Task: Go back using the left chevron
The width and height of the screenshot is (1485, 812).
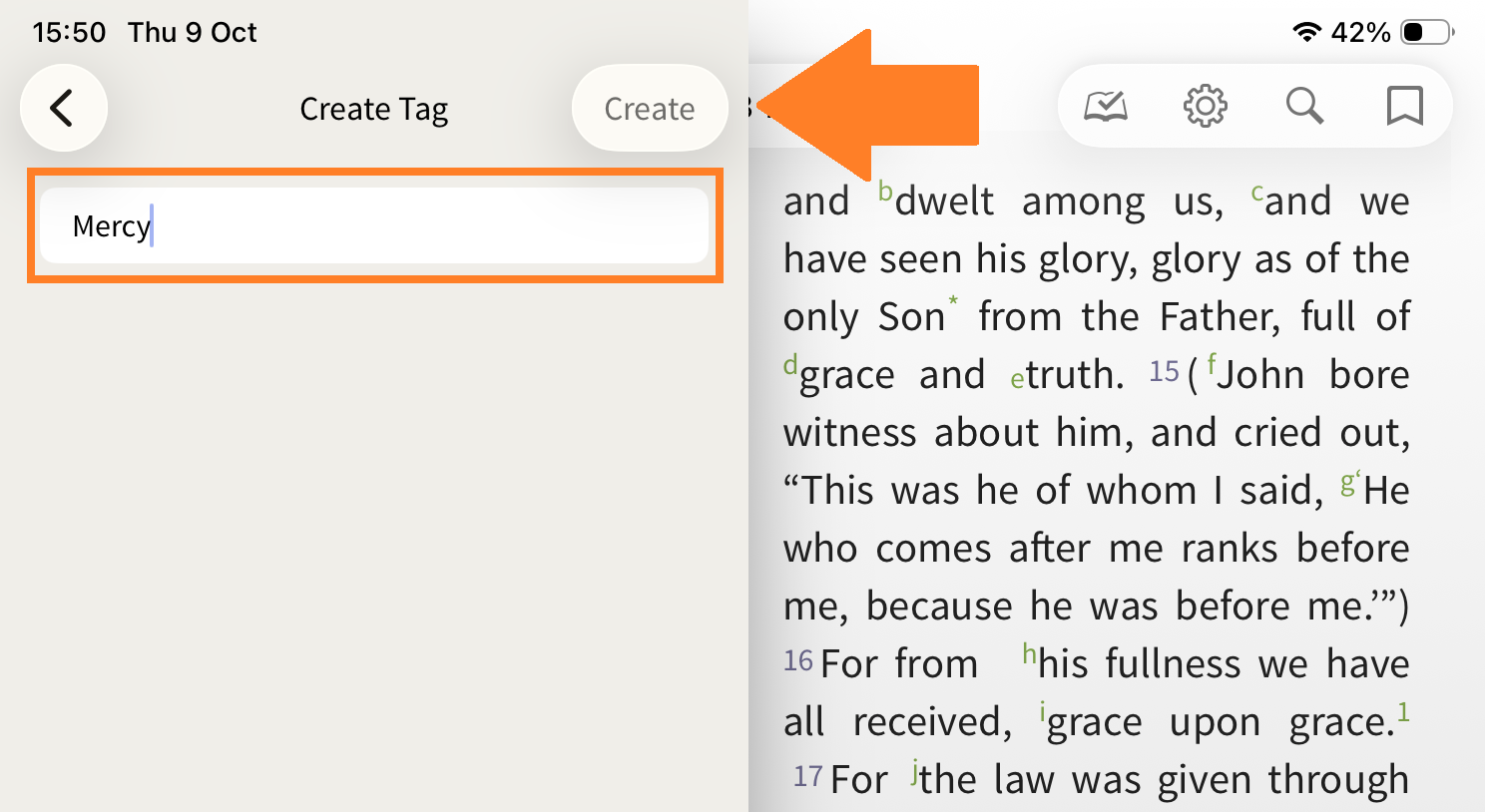Action: pos(63,108)
